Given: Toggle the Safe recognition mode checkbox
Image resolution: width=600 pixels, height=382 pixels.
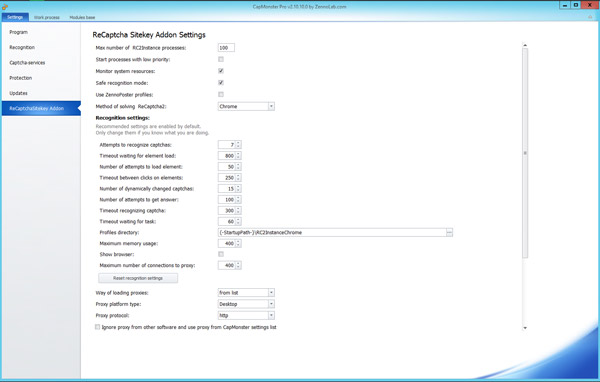Looking at the screenshot, I should (221, 83).
